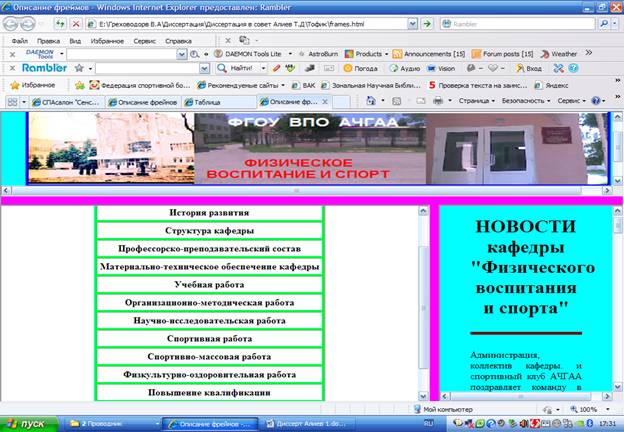
Task: Click the DAEMON Tools logo icon
Action: pyautogui.click(x=39, y=54)
